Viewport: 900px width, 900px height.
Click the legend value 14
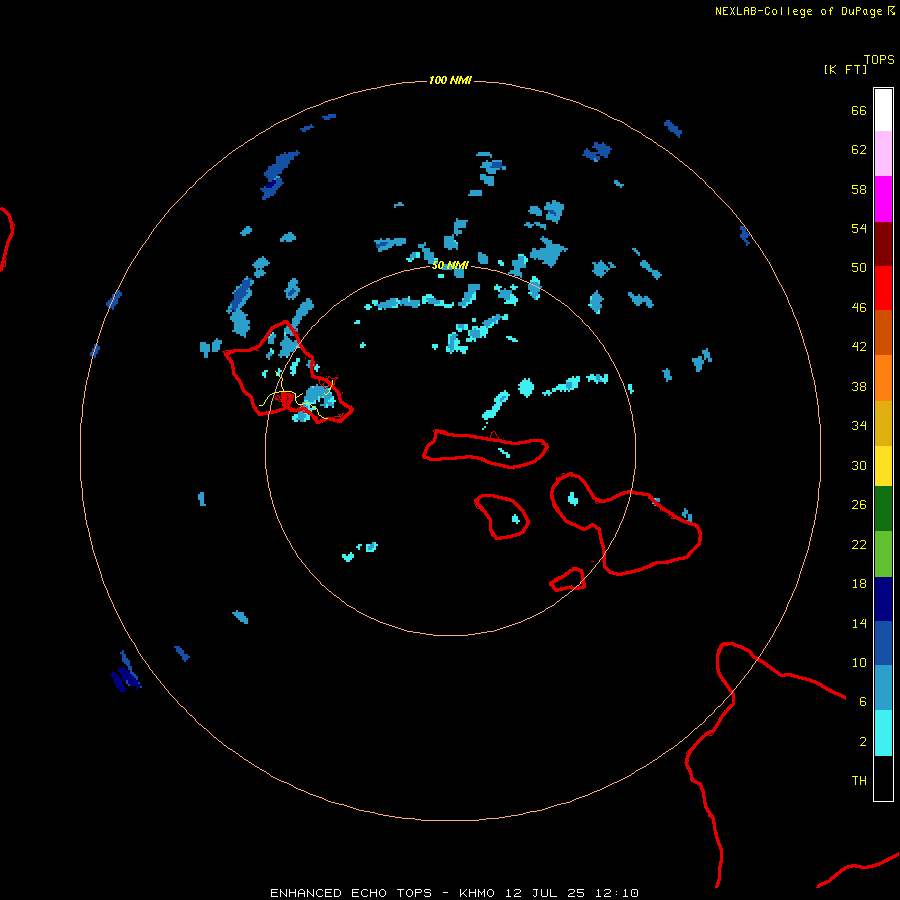click(859, 623)
